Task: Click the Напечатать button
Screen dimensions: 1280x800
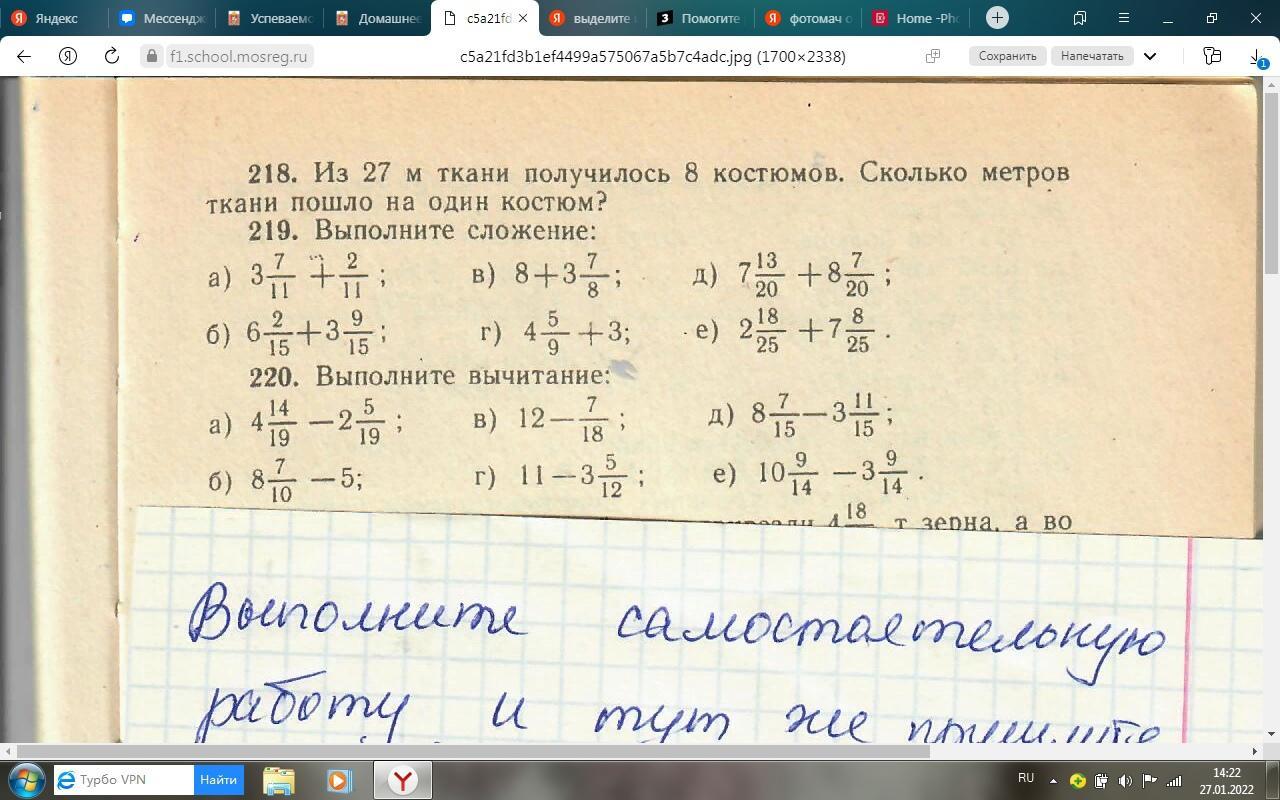Action: pyautogui.click(x=1092, y=56)
